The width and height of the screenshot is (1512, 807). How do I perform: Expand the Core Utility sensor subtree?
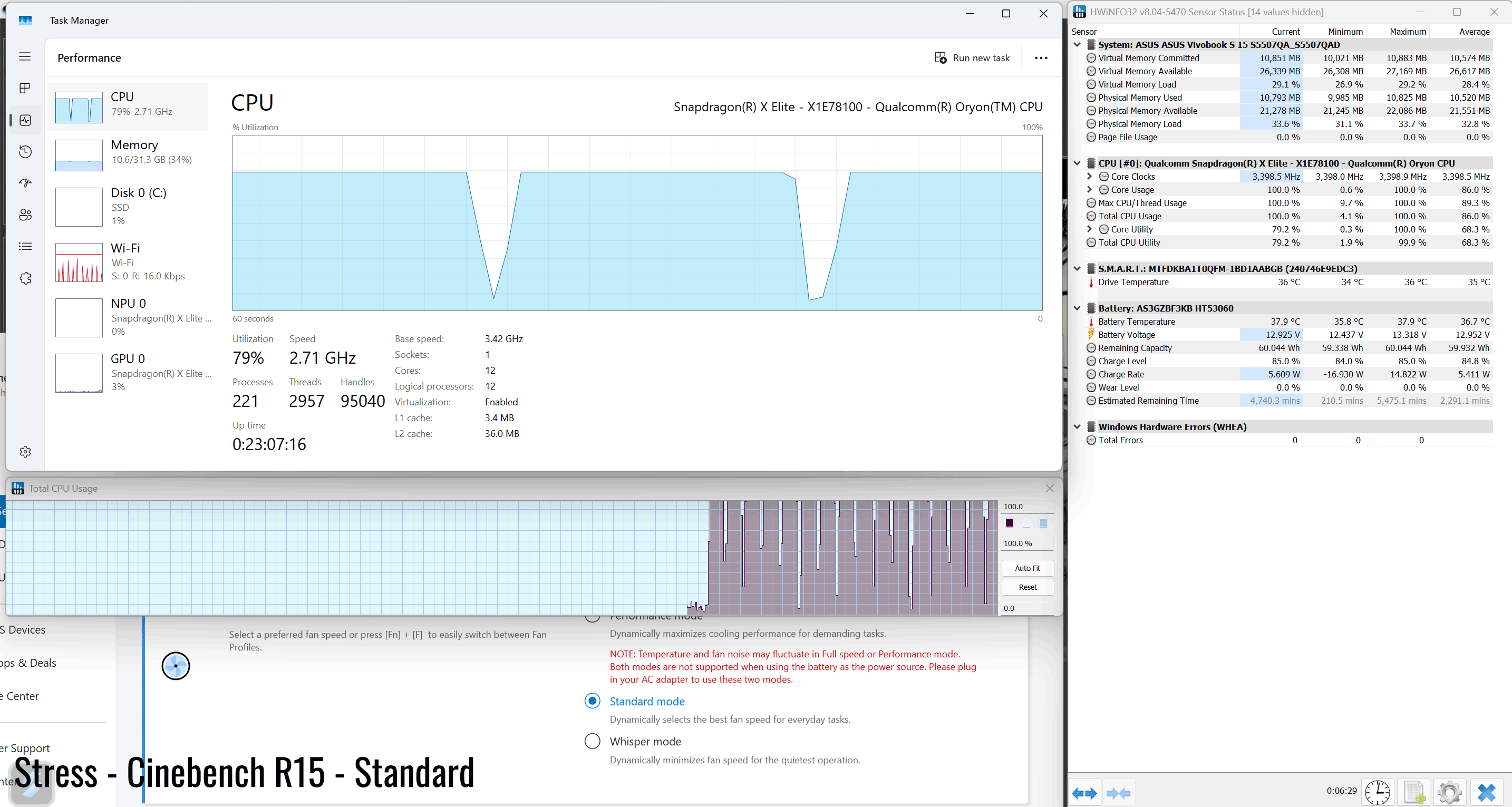point(1089,229)
